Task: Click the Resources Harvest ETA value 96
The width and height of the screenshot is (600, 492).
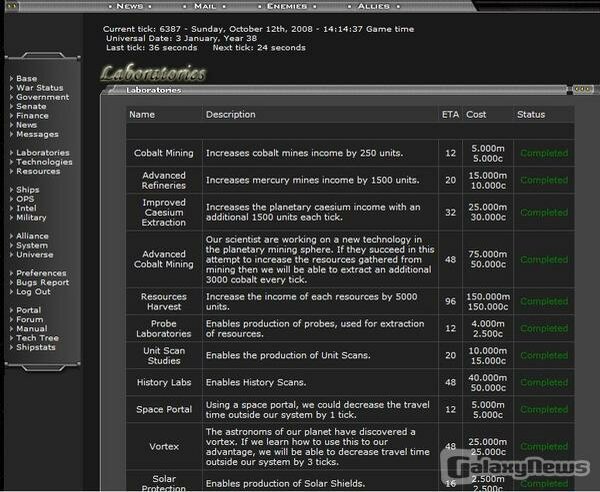Action: [x=450, y=301]
